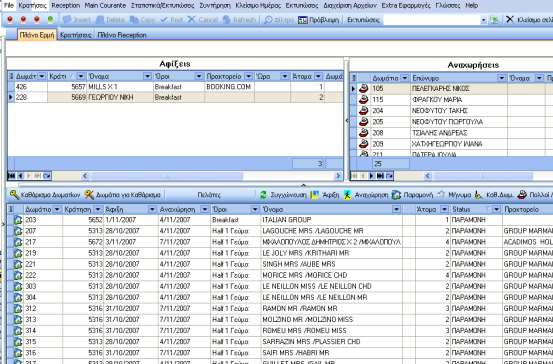Open the Επώνυμο column filter in the Αναχωρήσεις grid
This screenshot has height=364, width=553.
[501, 78]
